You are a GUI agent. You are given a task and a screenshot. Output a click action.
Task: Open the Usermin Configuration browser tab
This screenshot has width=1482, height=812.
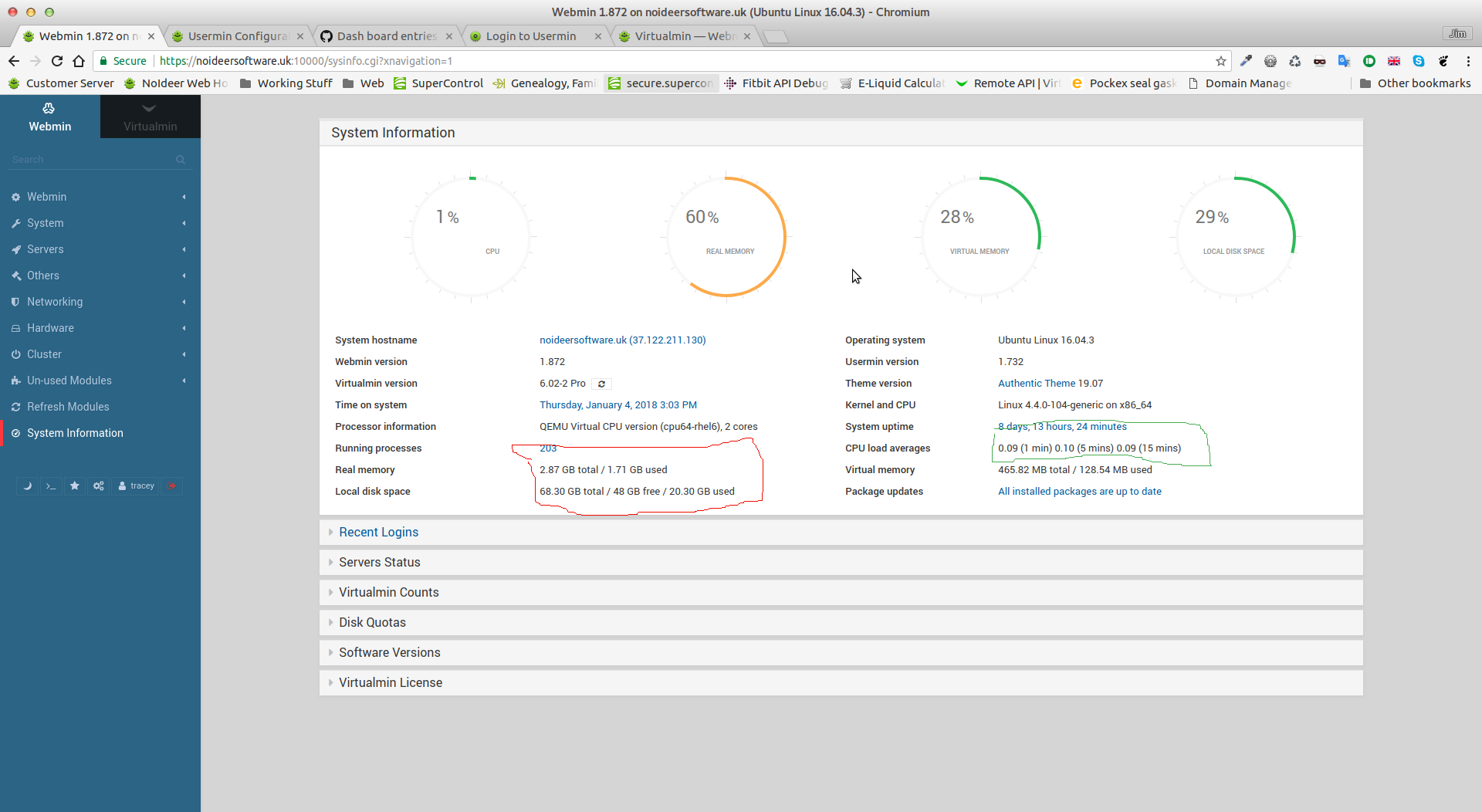point(238,36)
